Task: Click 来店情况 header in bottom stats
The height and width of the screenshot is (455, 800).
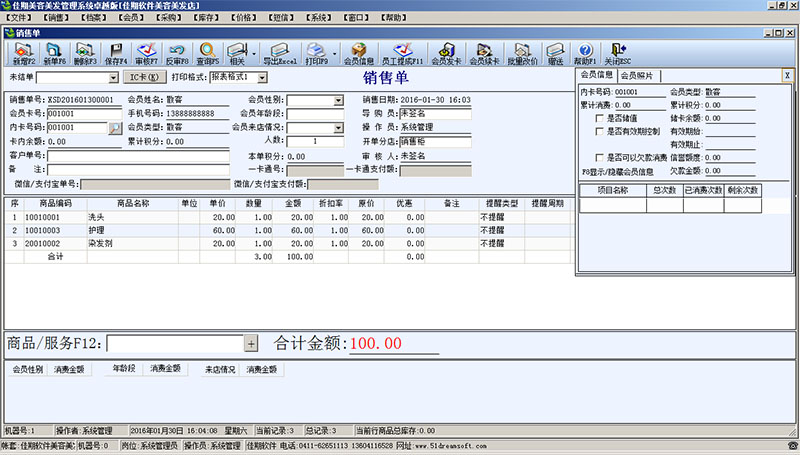Action: point(220,369)
